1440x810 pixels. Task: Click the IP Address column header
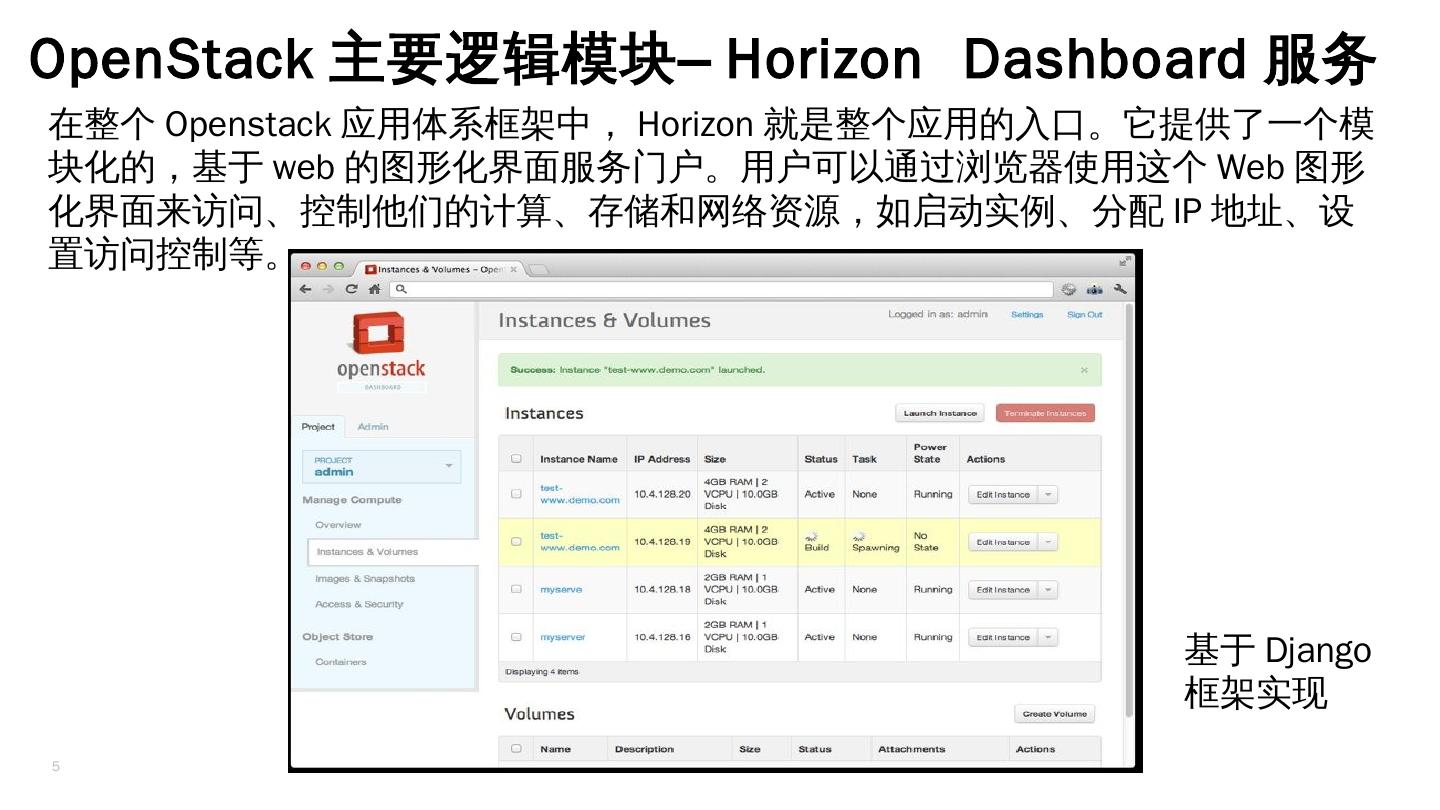pyautogui.click(x=662, y=459)
